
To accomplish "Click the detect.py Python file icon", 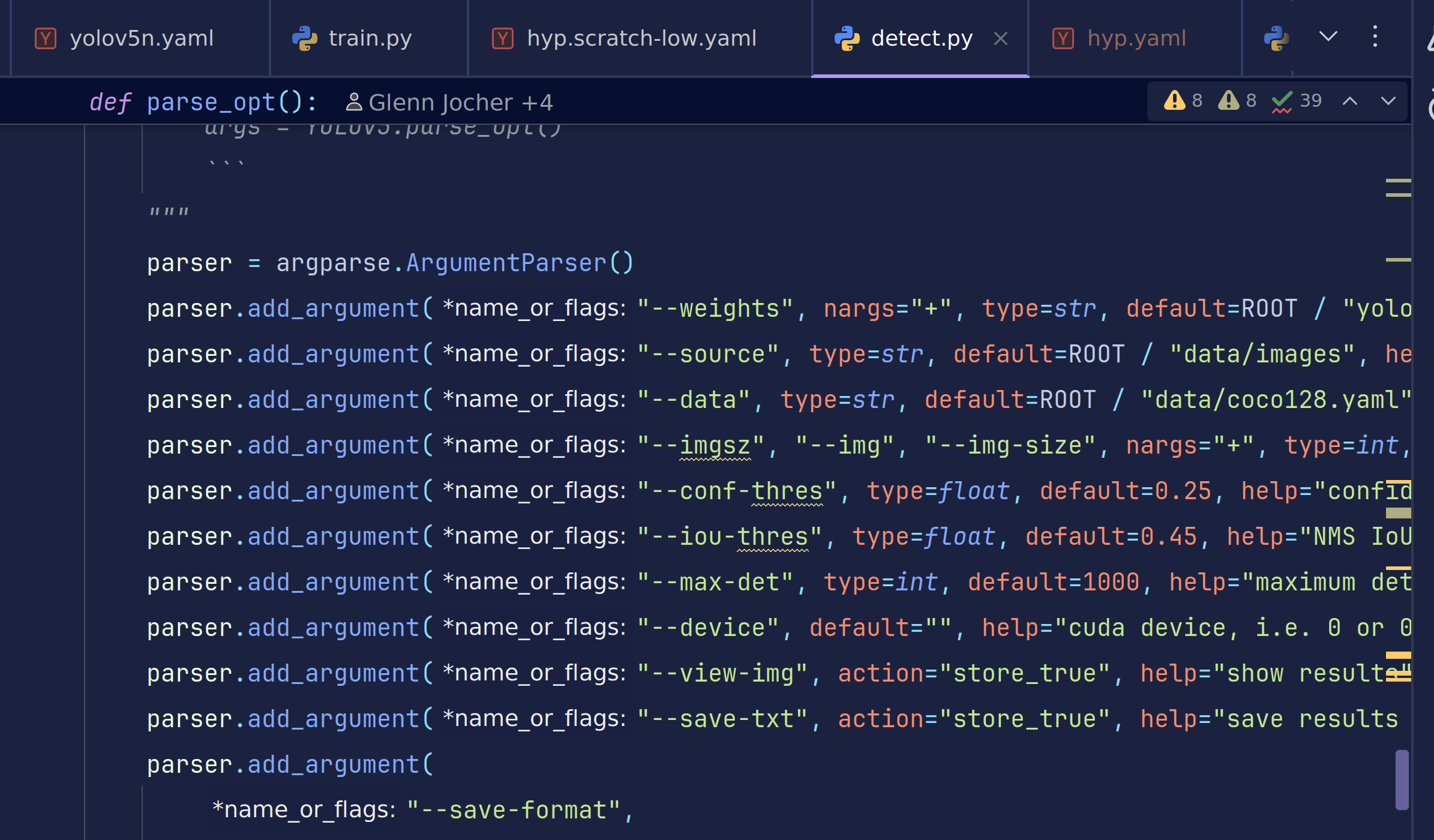I will pos(847,38).
